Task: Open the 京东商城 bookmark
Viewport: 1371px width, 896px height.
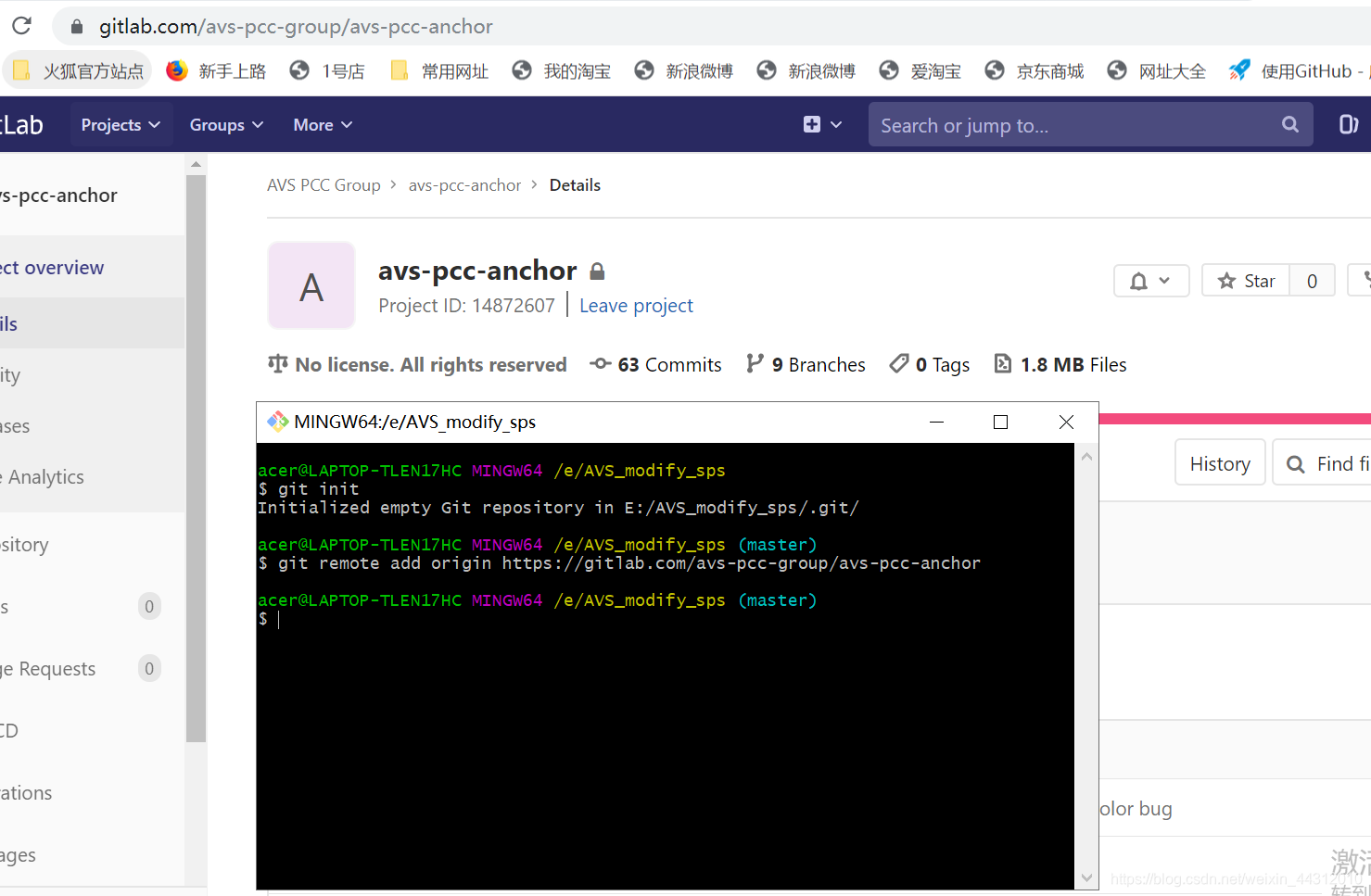Action: click(1035, 71)
